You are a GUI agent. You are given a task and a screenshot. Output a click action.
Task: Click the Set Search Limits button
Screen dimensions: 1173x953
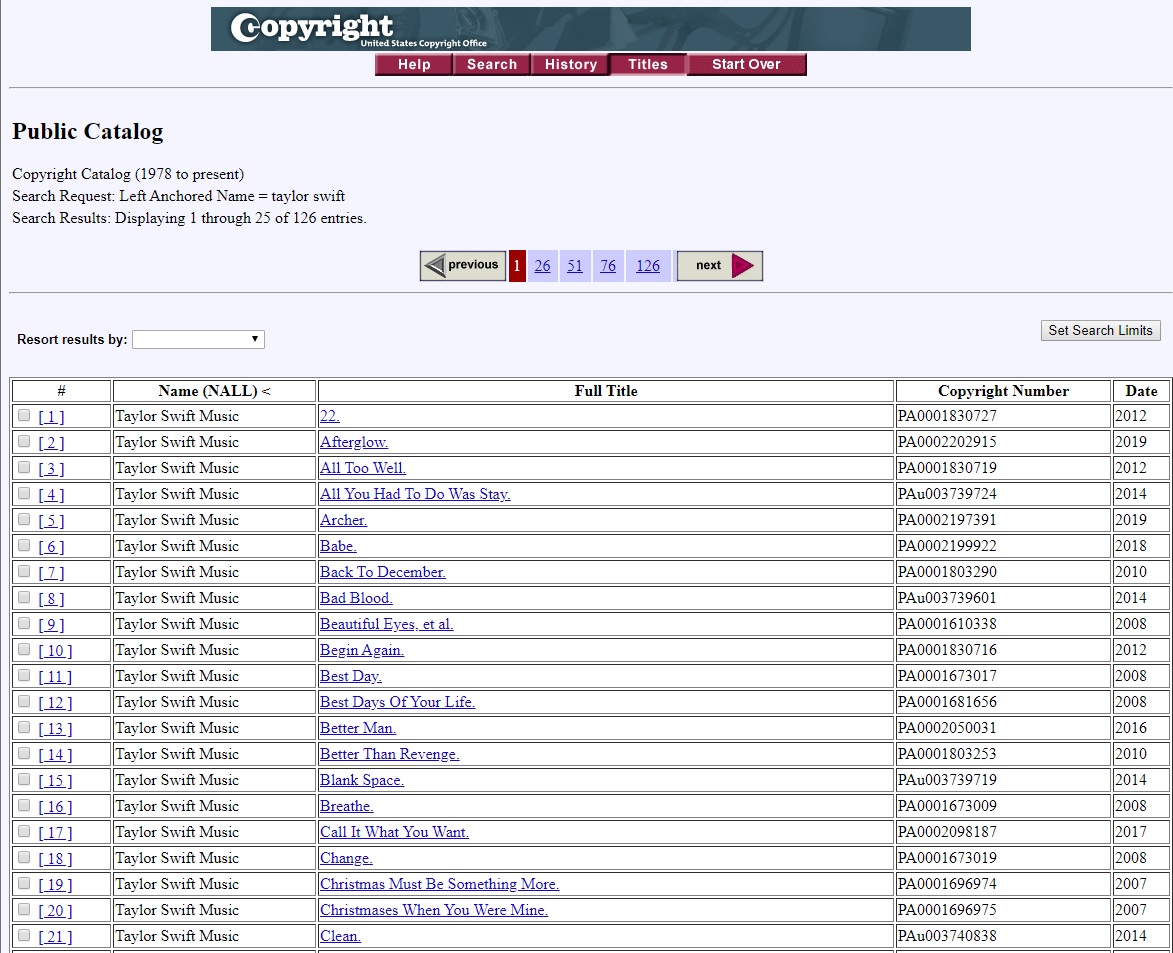[1100, 331]
